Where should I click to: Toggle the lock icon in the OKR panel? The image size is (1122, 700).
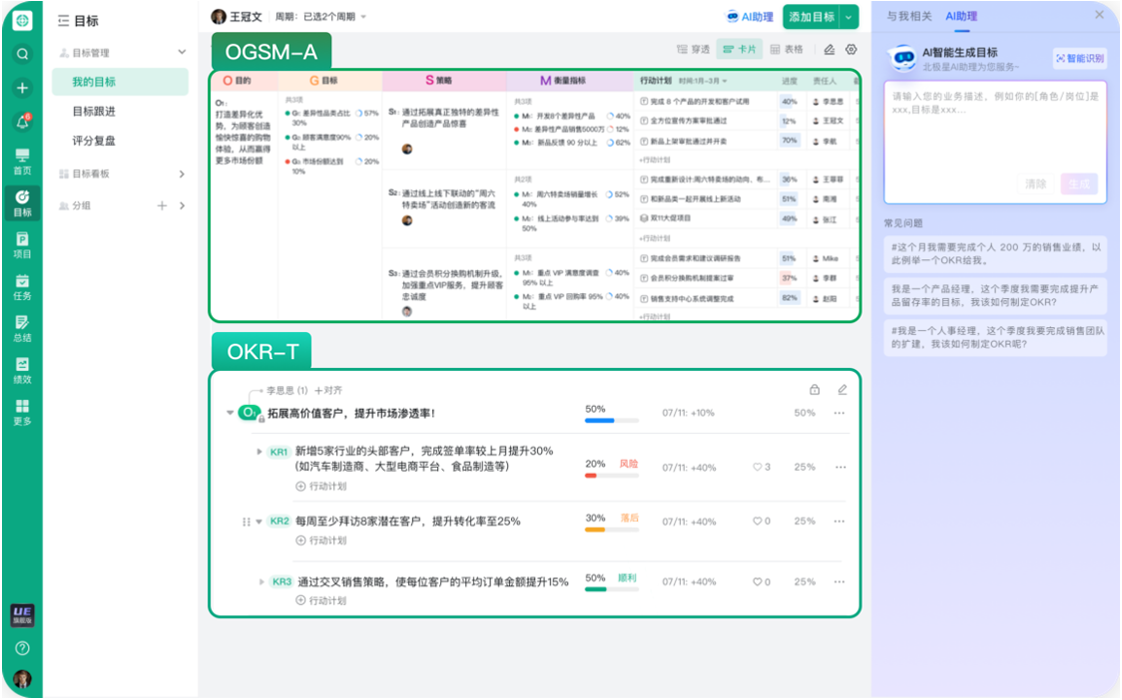[815, 389]
